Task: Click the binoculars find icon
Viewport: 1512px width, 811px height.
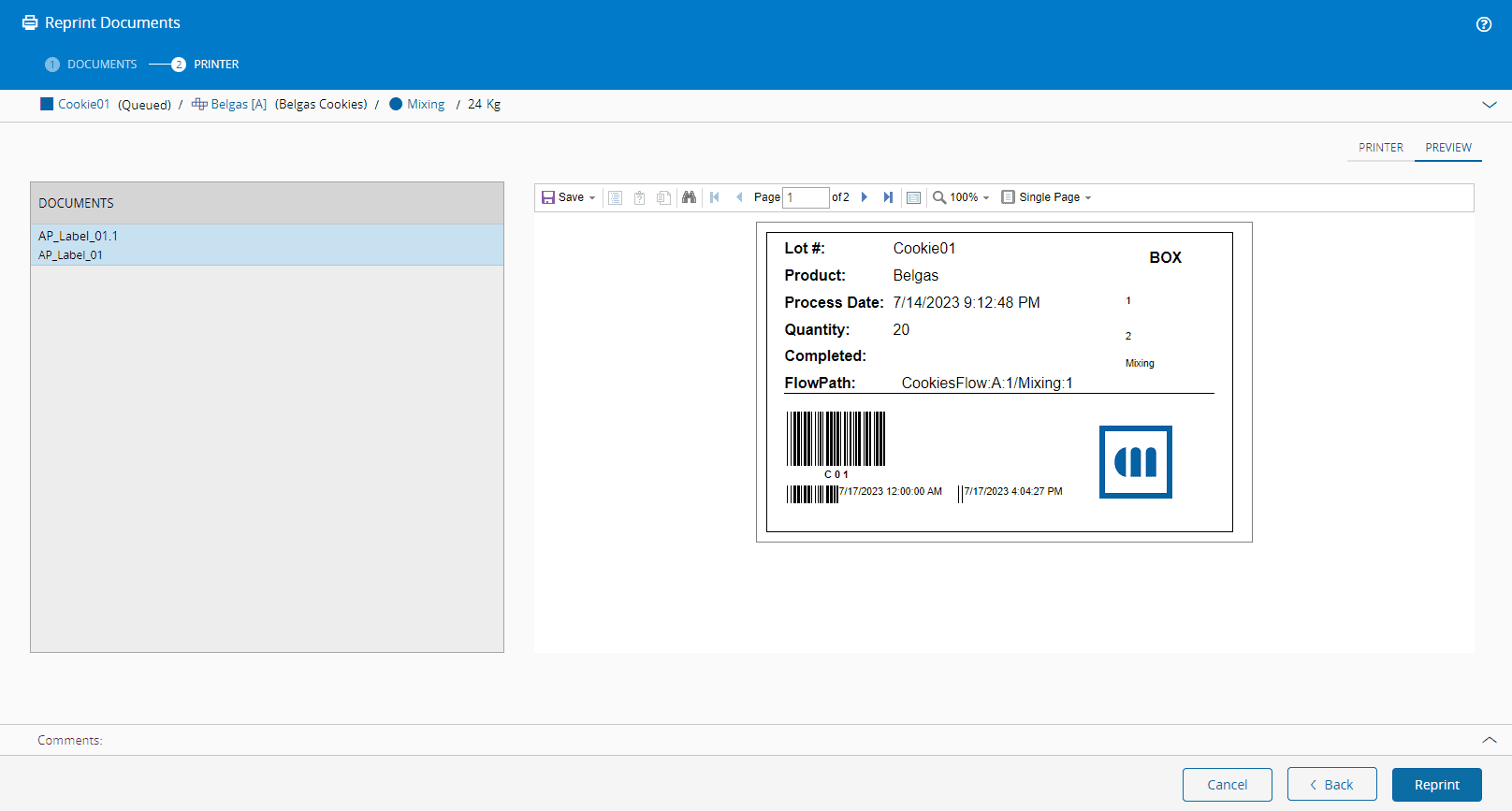Action: (x=689, y=197)
